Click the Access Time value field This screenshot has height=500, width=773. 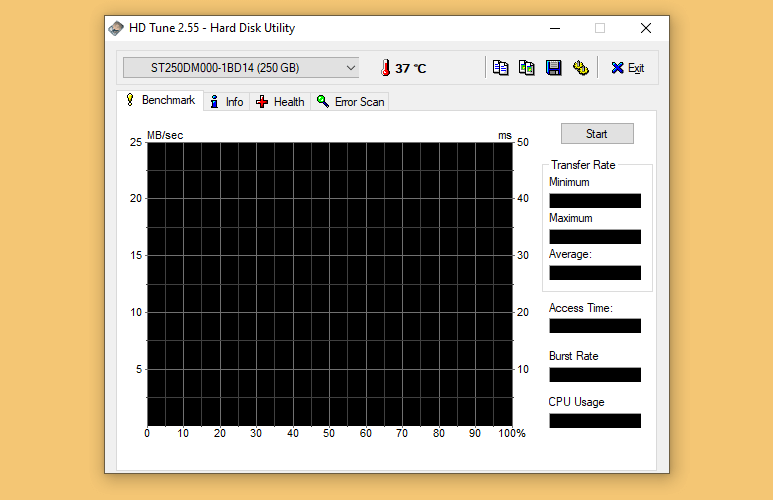pyautogui.click(x=595, y=326)
